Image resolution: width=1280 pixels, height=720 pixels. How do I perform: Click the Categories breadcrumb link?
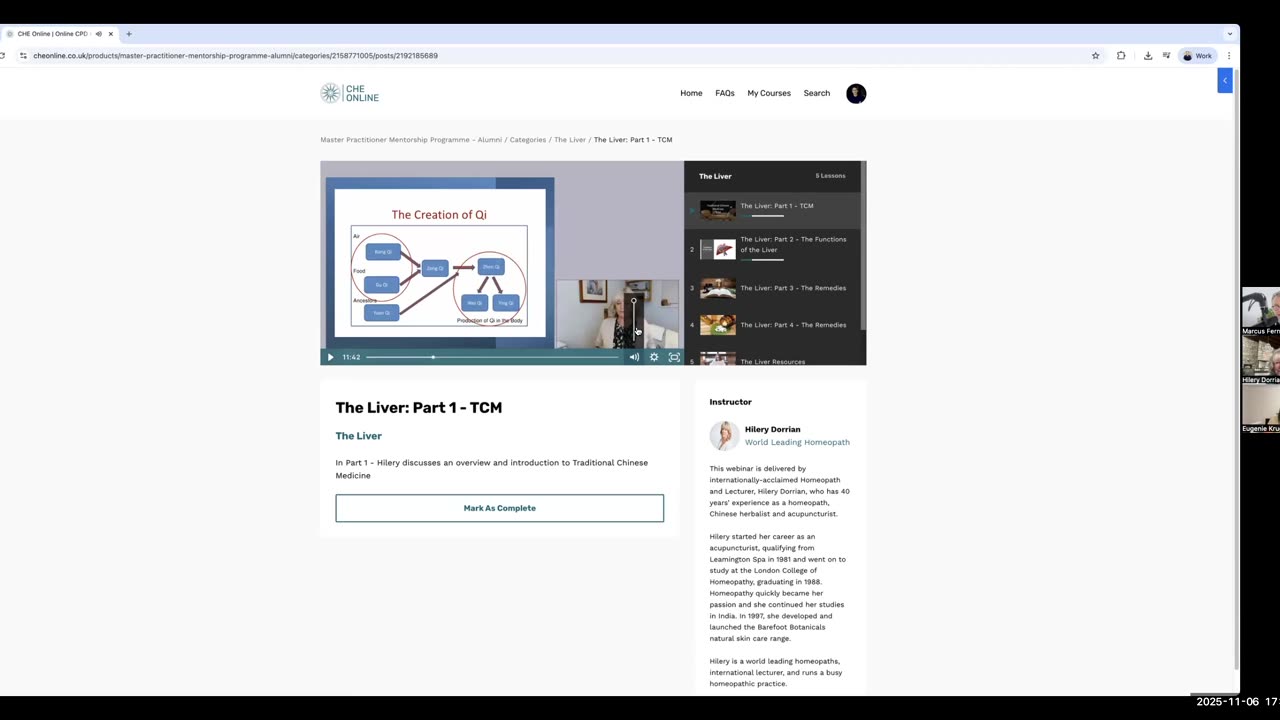528,140
